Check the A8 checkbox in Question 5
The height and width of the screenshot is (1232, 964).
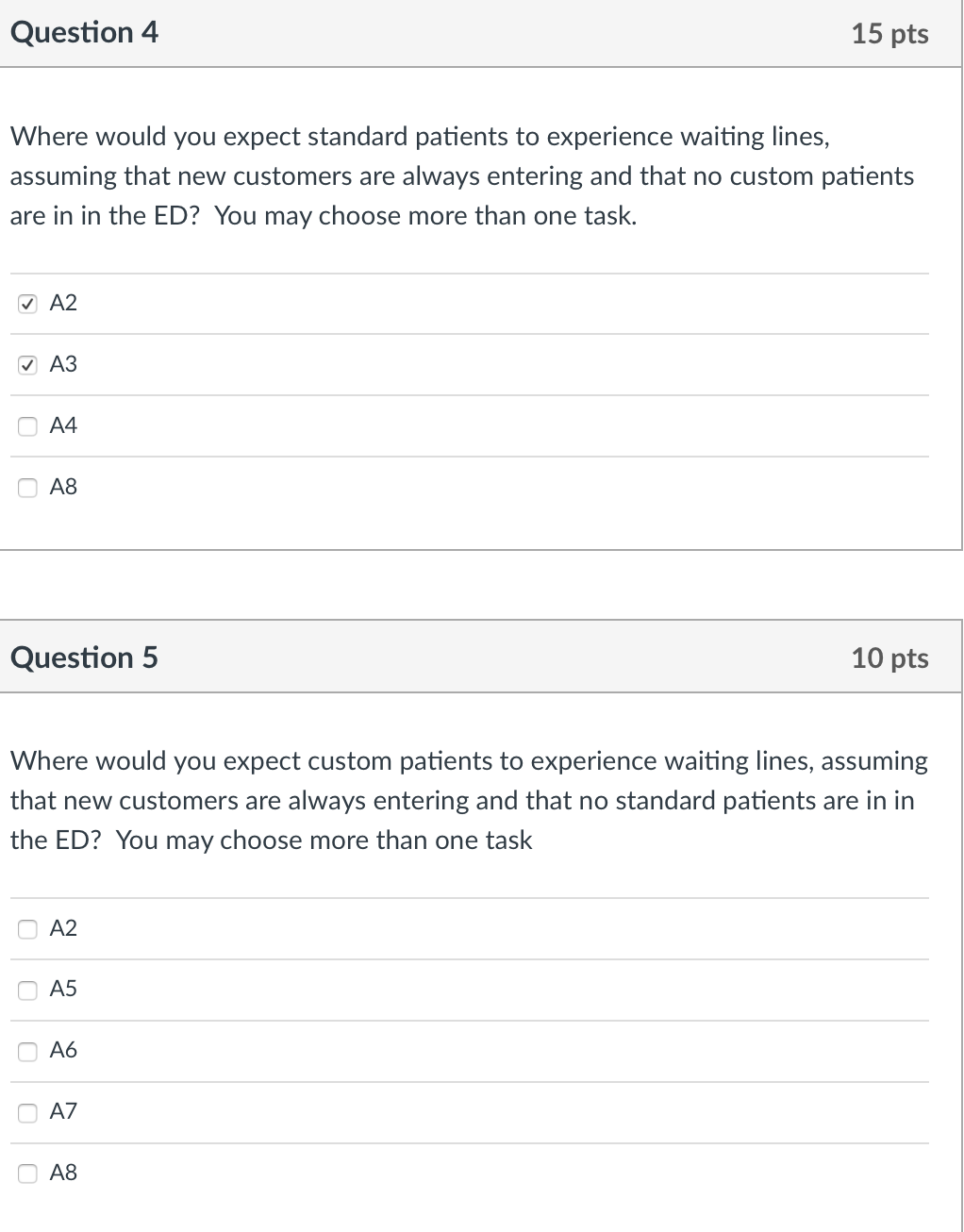pos(26,1174)
